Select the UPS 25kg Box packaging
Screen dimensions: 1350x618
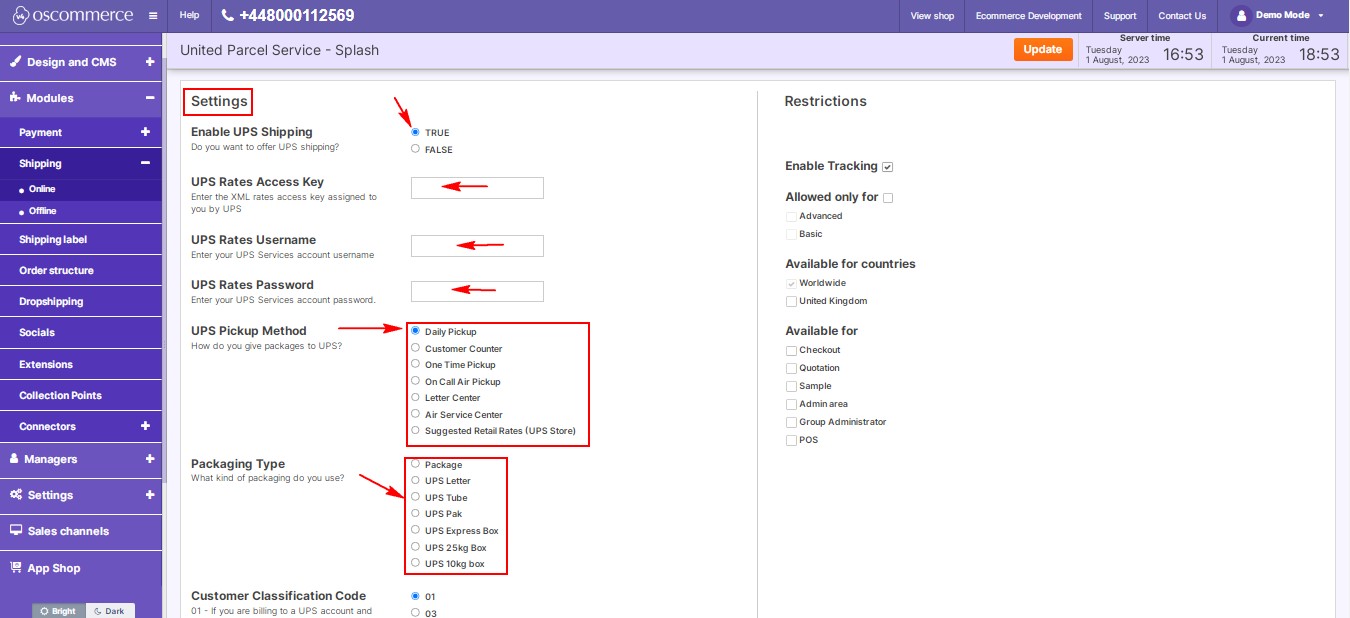tap(415, 547)
